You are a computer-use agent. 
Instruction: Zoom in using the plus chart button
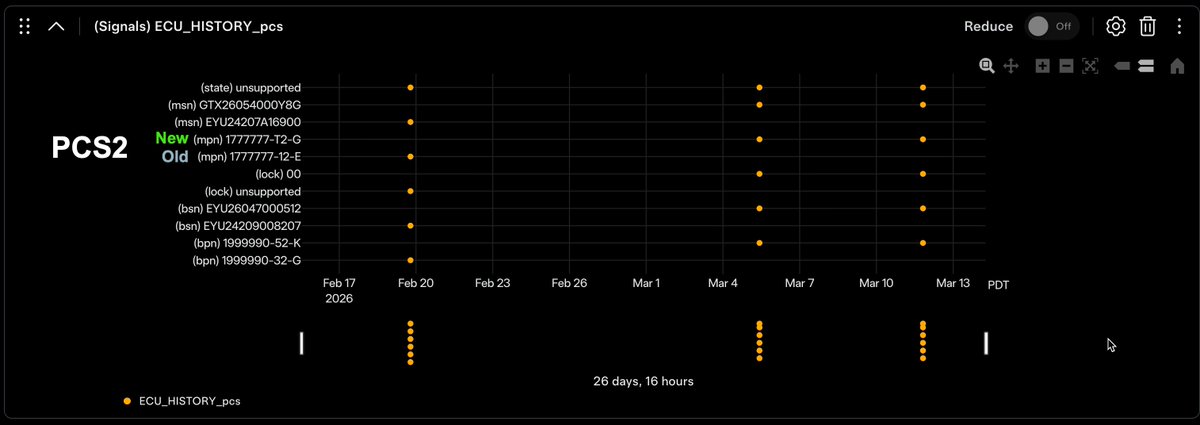(x=1043, y=66)
